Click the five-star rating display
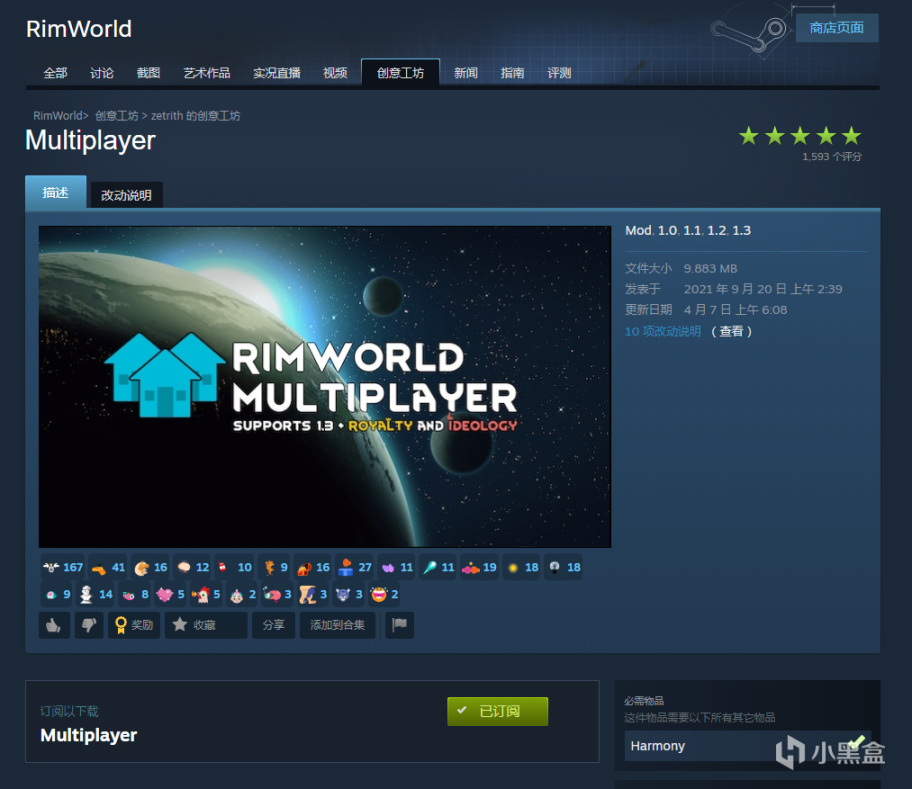This screenshot has height=789, width=912. pyautogui.click(x=800, y=136)
